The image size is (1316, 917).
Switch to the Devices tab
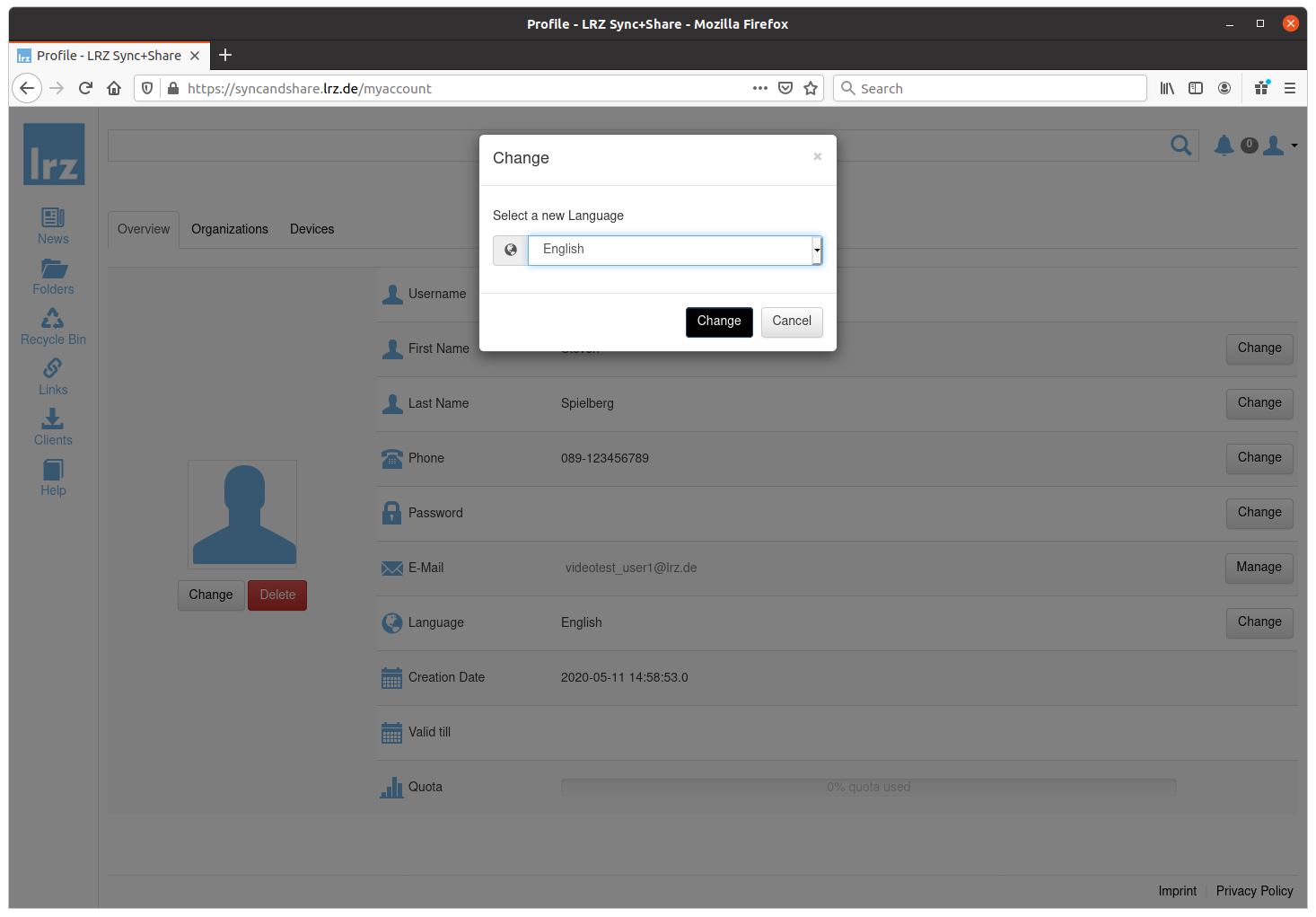[x=311, y=229]
